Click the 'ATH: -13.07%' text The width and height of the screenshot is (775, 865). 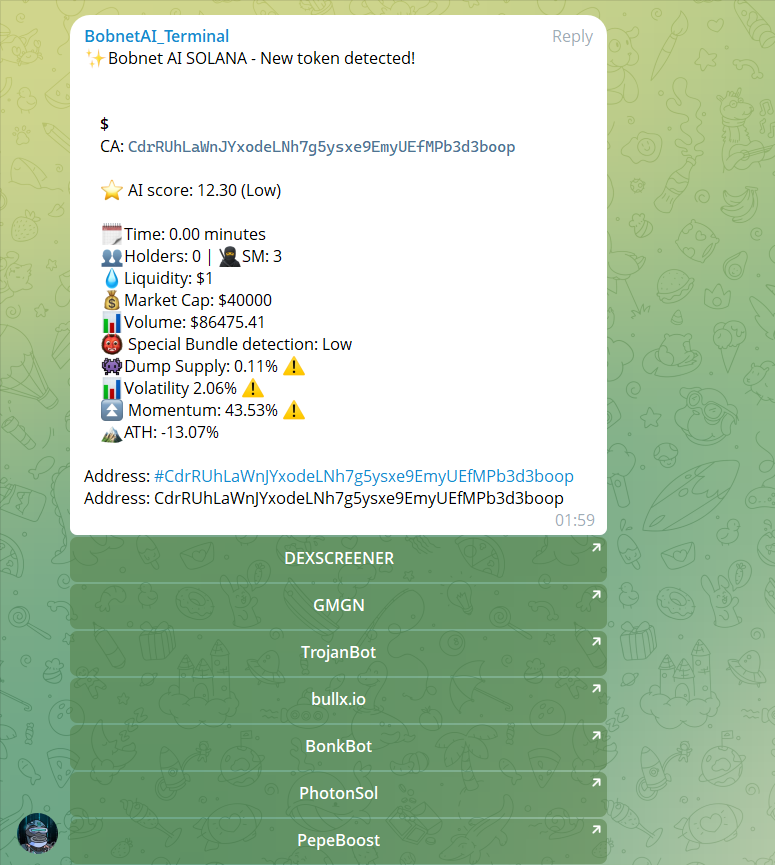point(171,432)
